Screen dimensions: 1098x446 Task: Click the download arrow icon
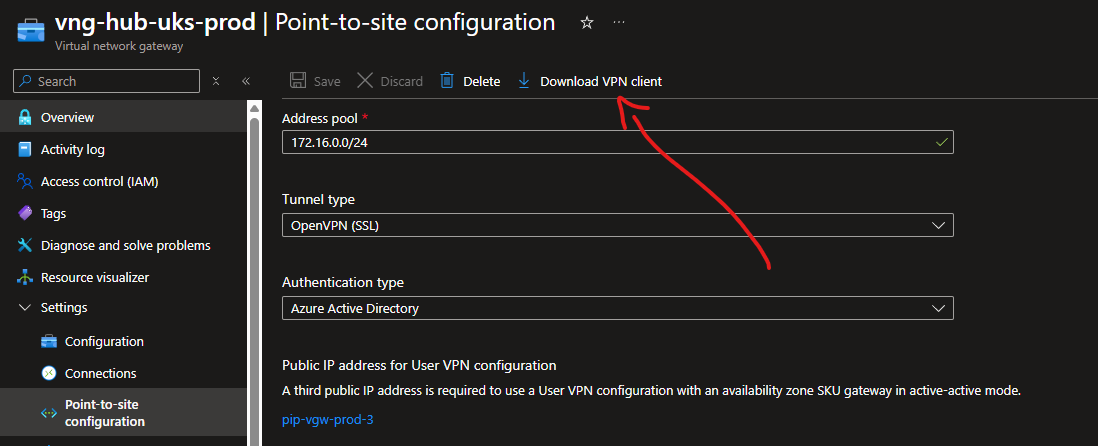(x=523, y=81)
